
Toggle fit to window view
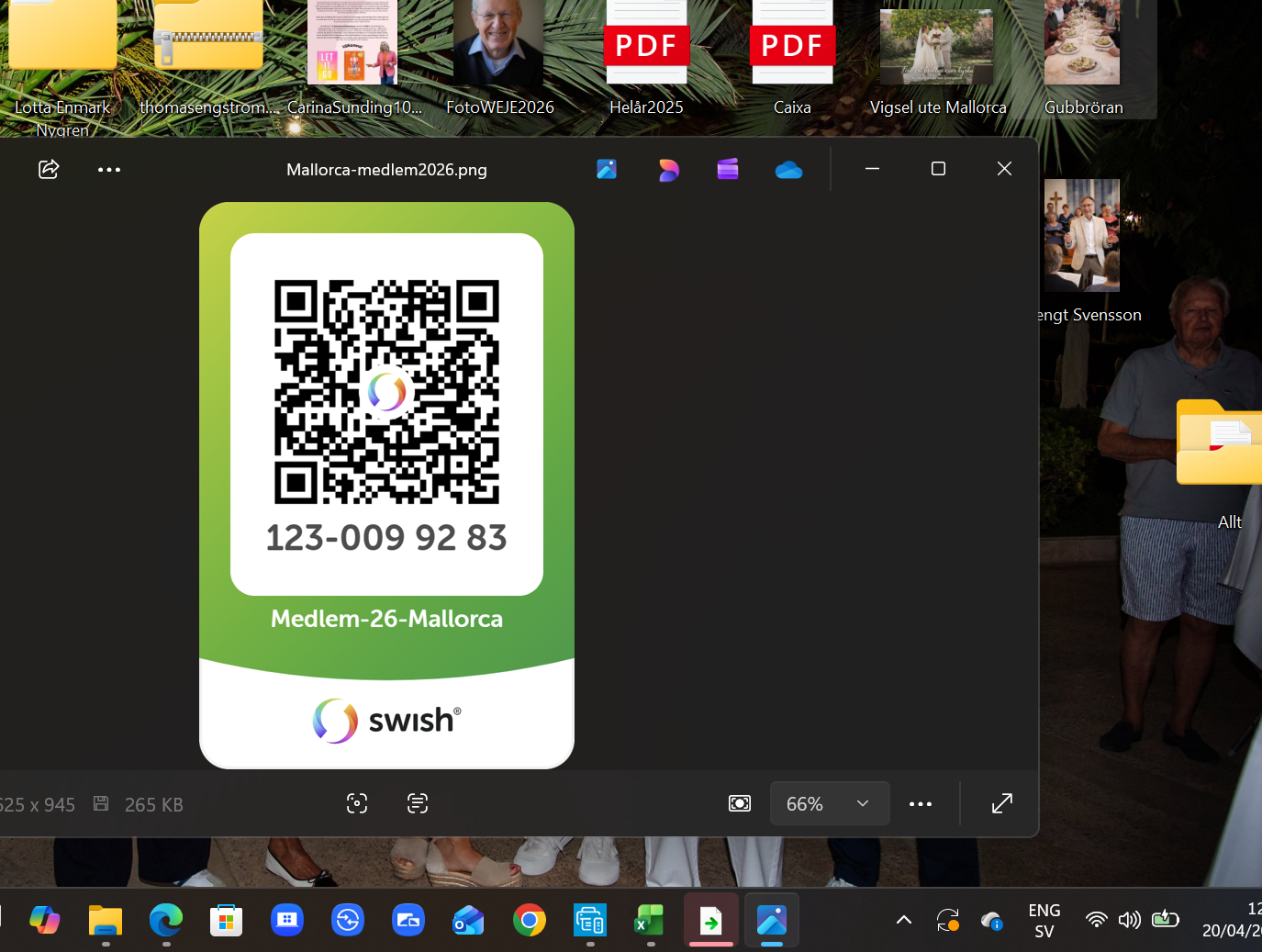pyautogui.click(x=740, y=804)
